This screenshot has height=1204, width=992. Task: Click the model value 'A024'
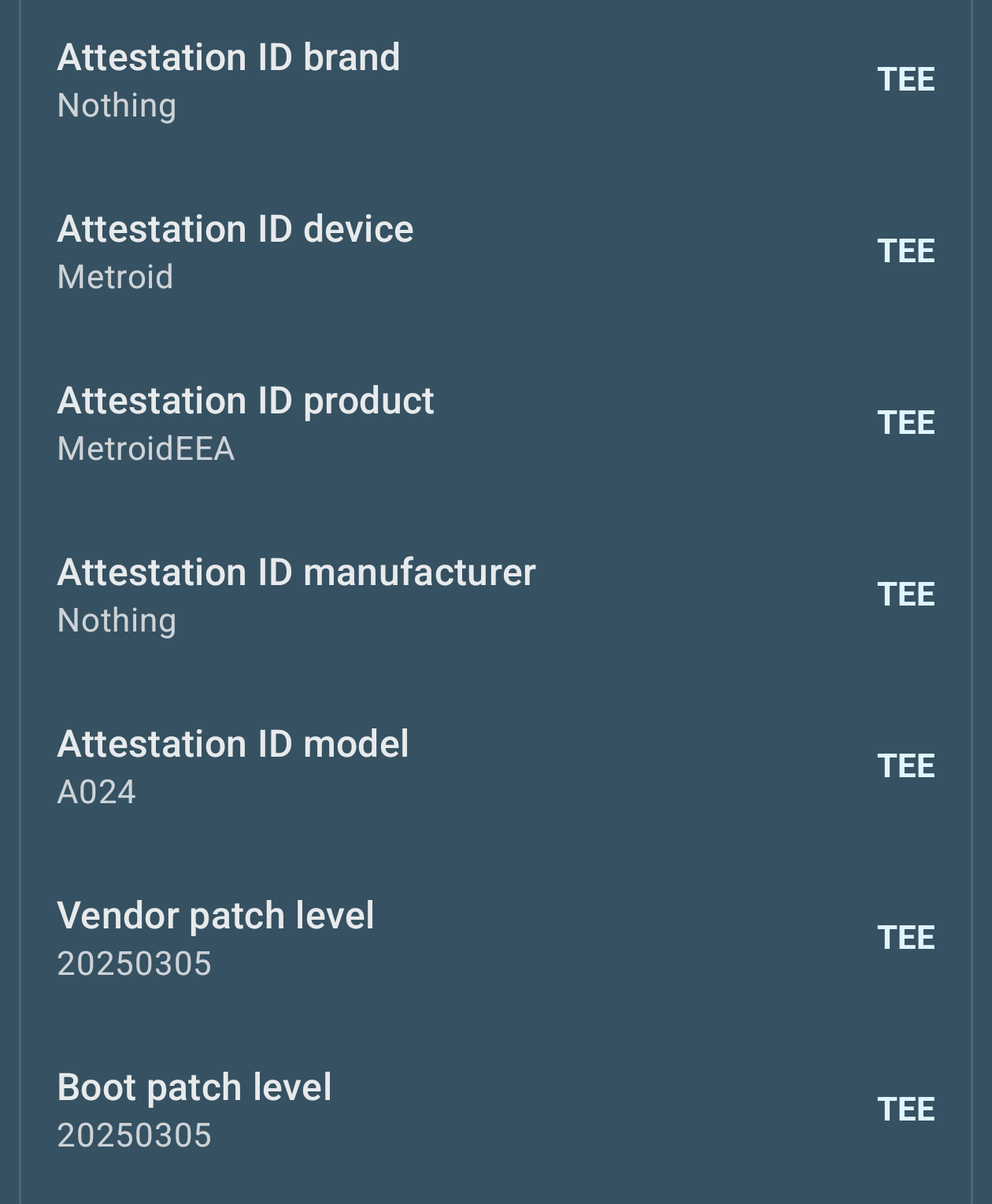pos(96,792)
